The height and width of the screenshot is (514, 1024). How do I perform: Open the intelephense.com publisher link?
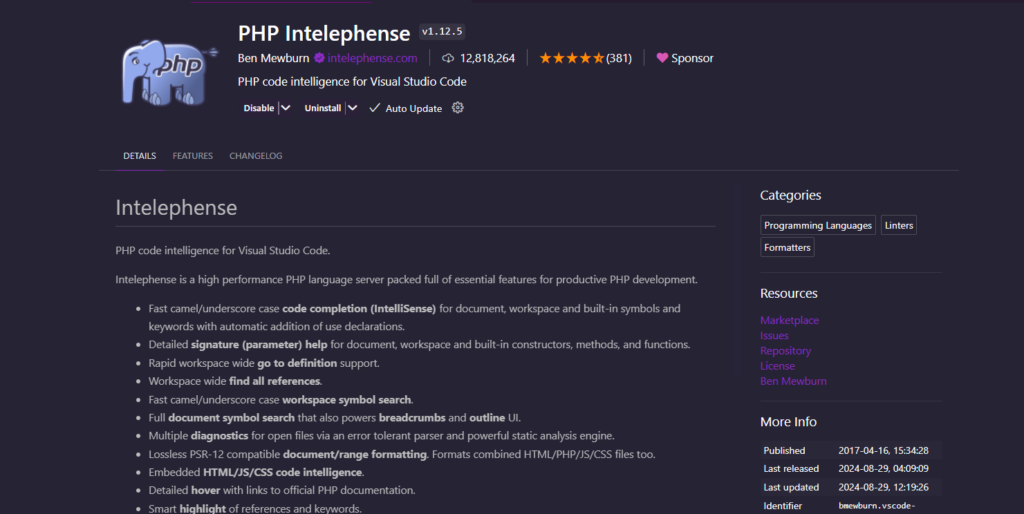click(x=372, y=58)
